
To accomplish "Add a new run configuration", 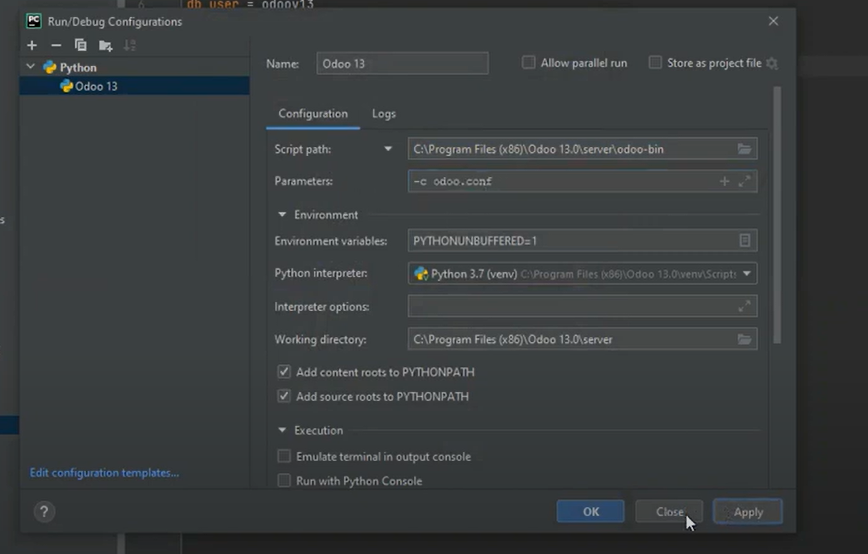I will coord(32,45).
